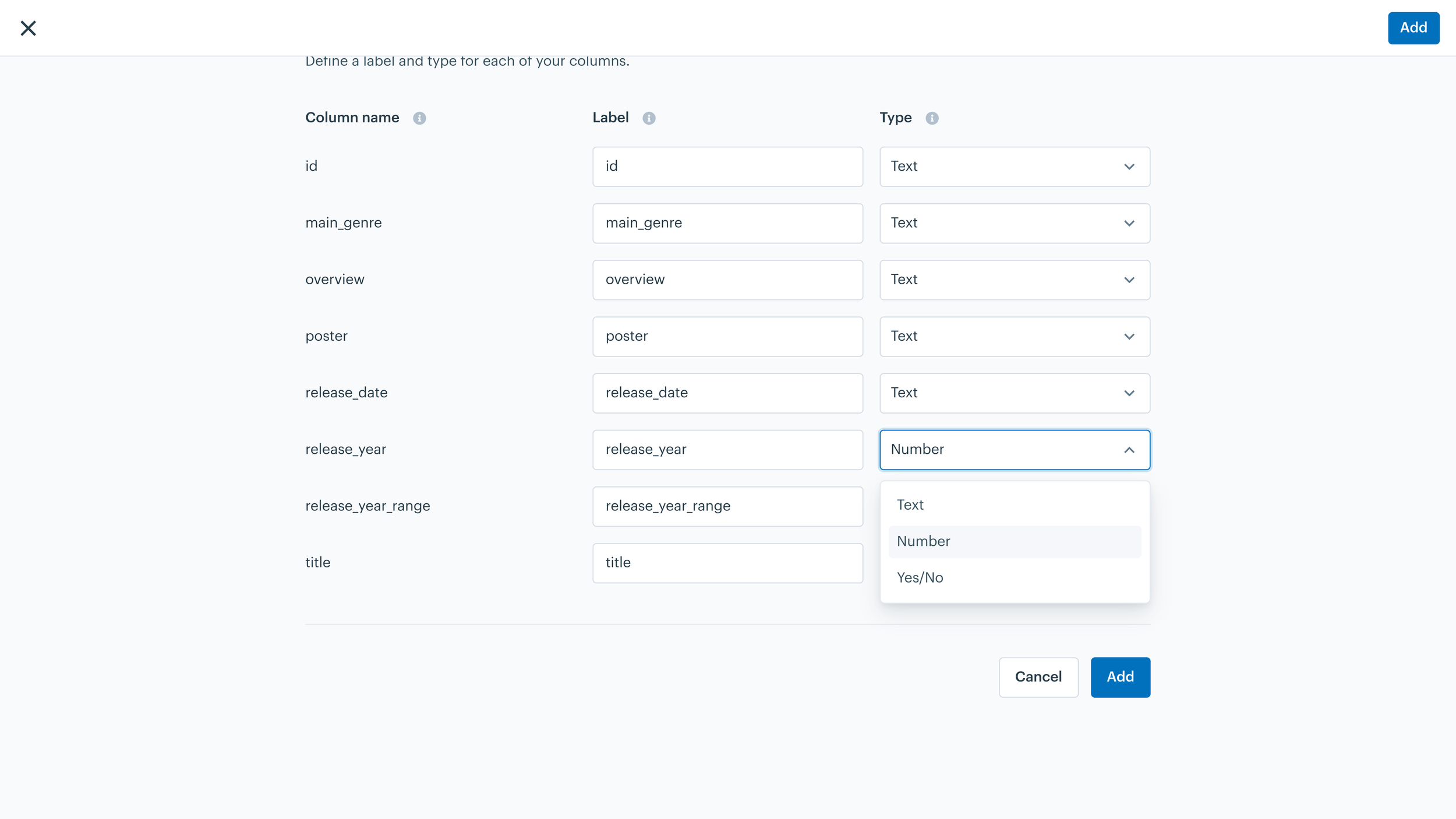Screen dimensions: 1456x819
Task: Open the Type dropdown for poster
Action: click(1015, 337)
